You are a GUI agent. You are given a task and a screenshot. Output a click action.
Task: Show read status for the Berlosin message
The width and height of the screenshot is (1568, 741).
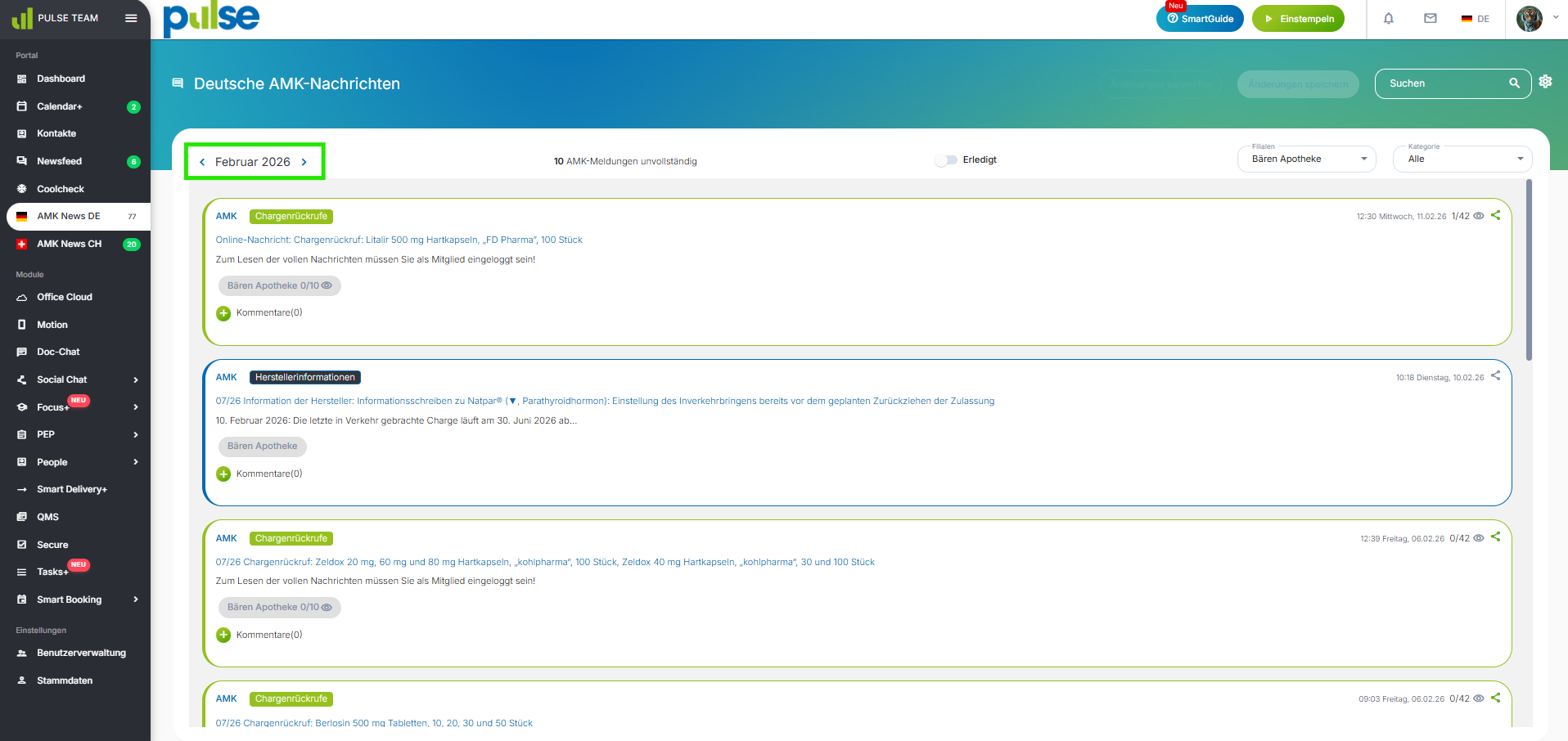pyautogui.click(x=1479, y=698)
